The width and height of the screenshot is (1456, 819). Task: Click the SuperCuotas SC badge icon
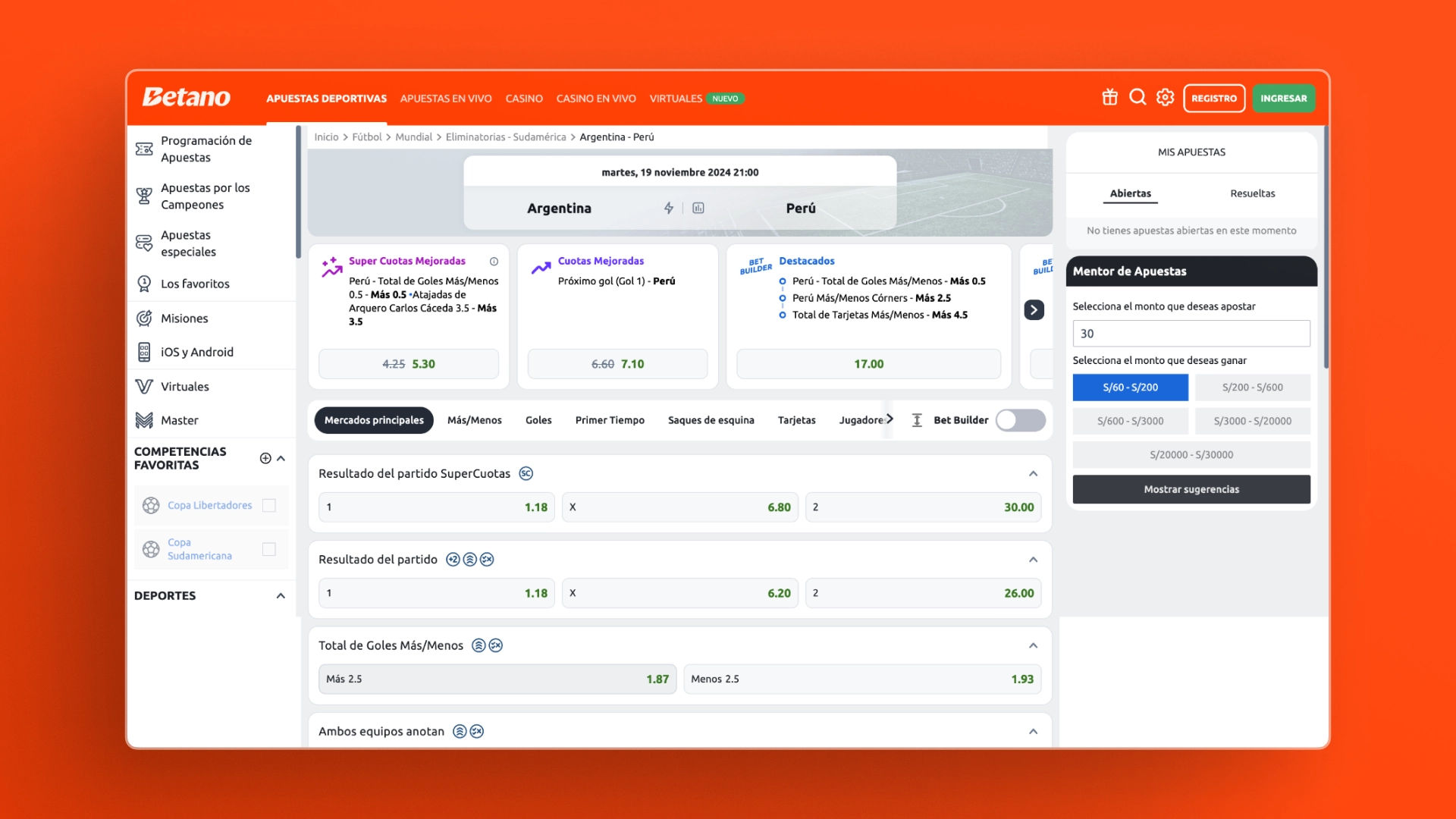click(x=526, y=473)
